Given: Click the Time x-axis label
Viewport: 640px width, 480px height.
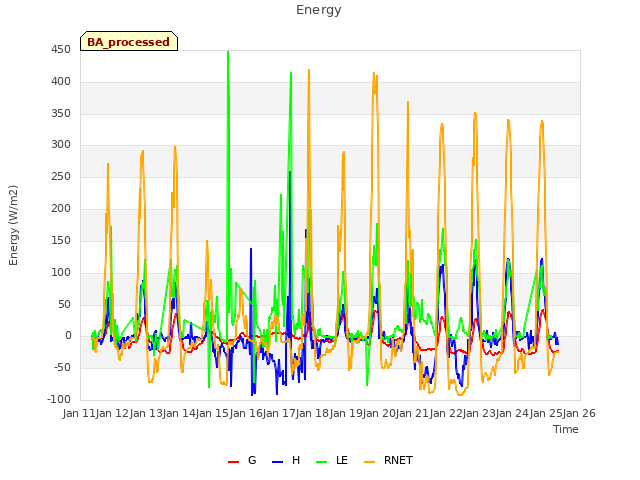Looking at the screenshot, I should [566, 429].
